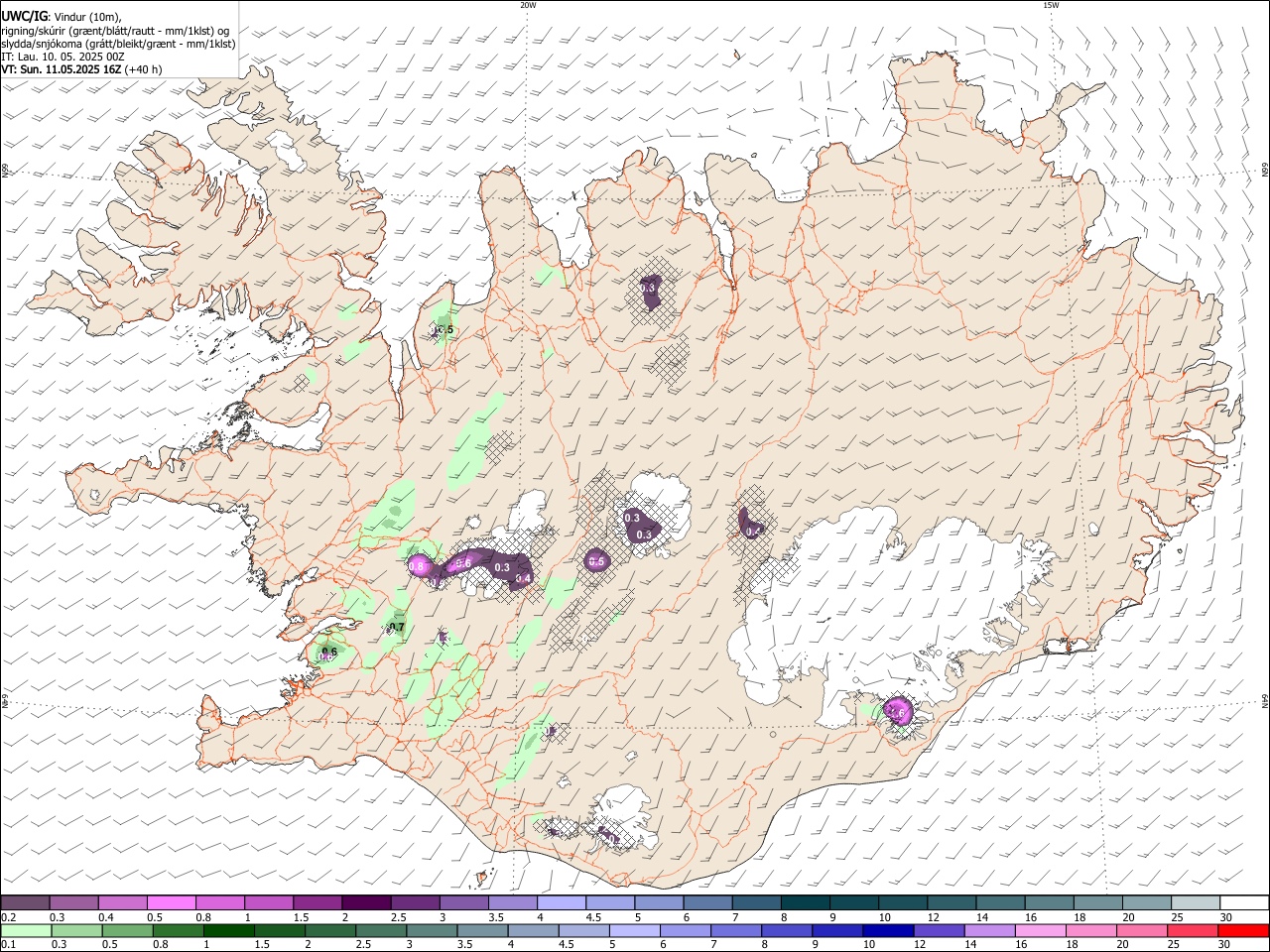Click the '30' label in the snow legend
This screenshot has height=952, width=1270.
[x=1226, y=917]
